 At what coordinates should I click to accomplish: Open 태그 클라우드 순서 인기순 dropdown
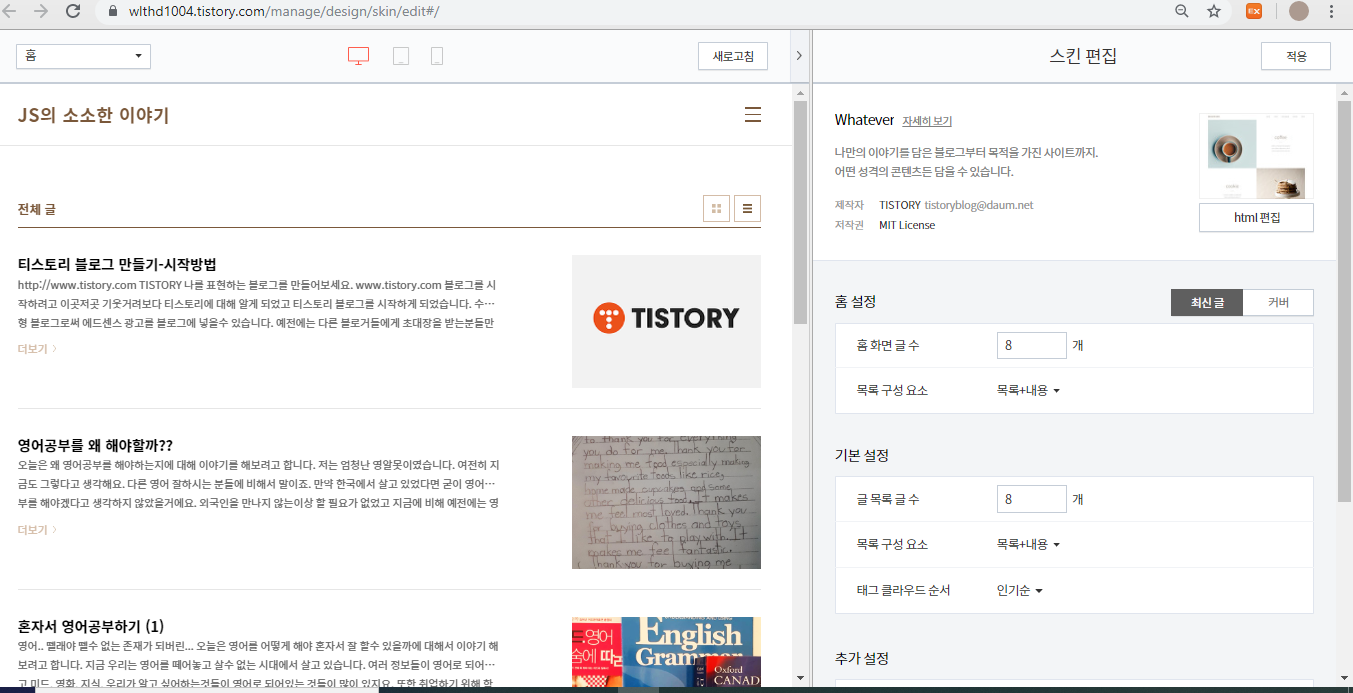(x=1020, y=590)
